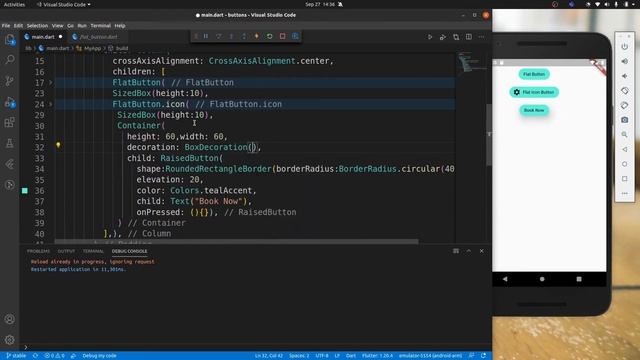
Task: Open the Manage gear in activity bar
Action: point(10,340)
